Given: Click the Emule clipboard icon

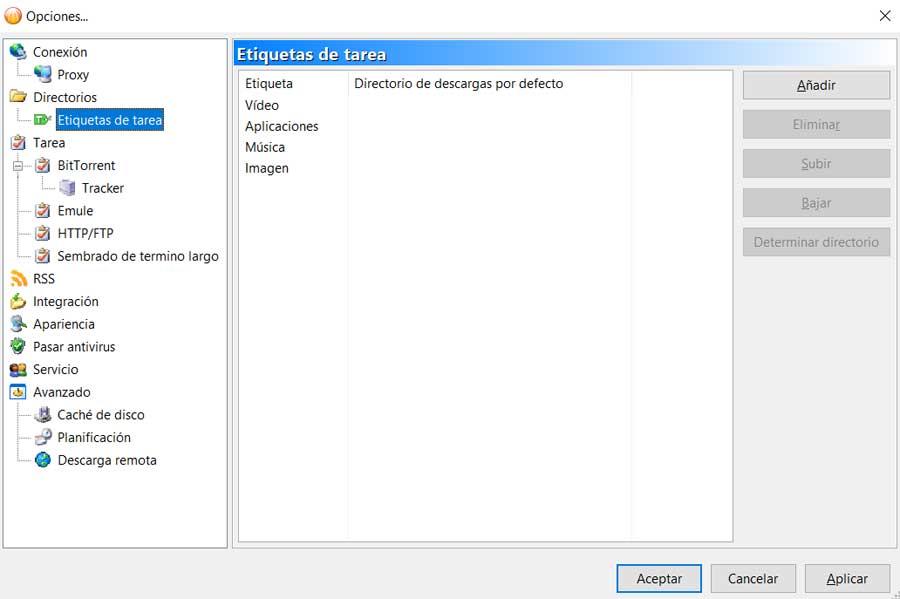Looking at the screenshot, I should pos(42,211).
